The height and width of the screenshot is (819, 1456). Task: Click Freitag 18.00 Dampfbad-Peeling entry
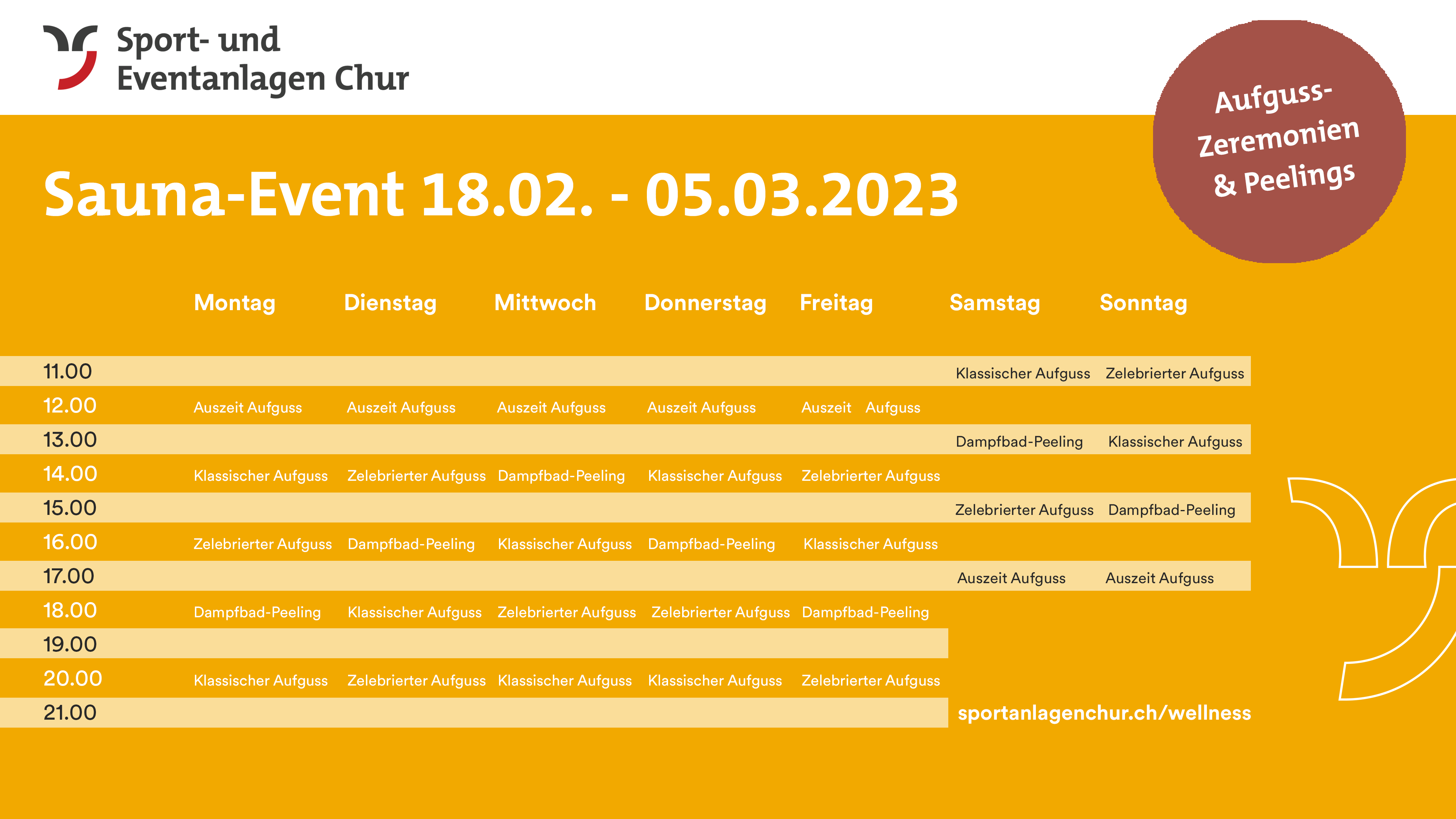[x=865, y=613]
